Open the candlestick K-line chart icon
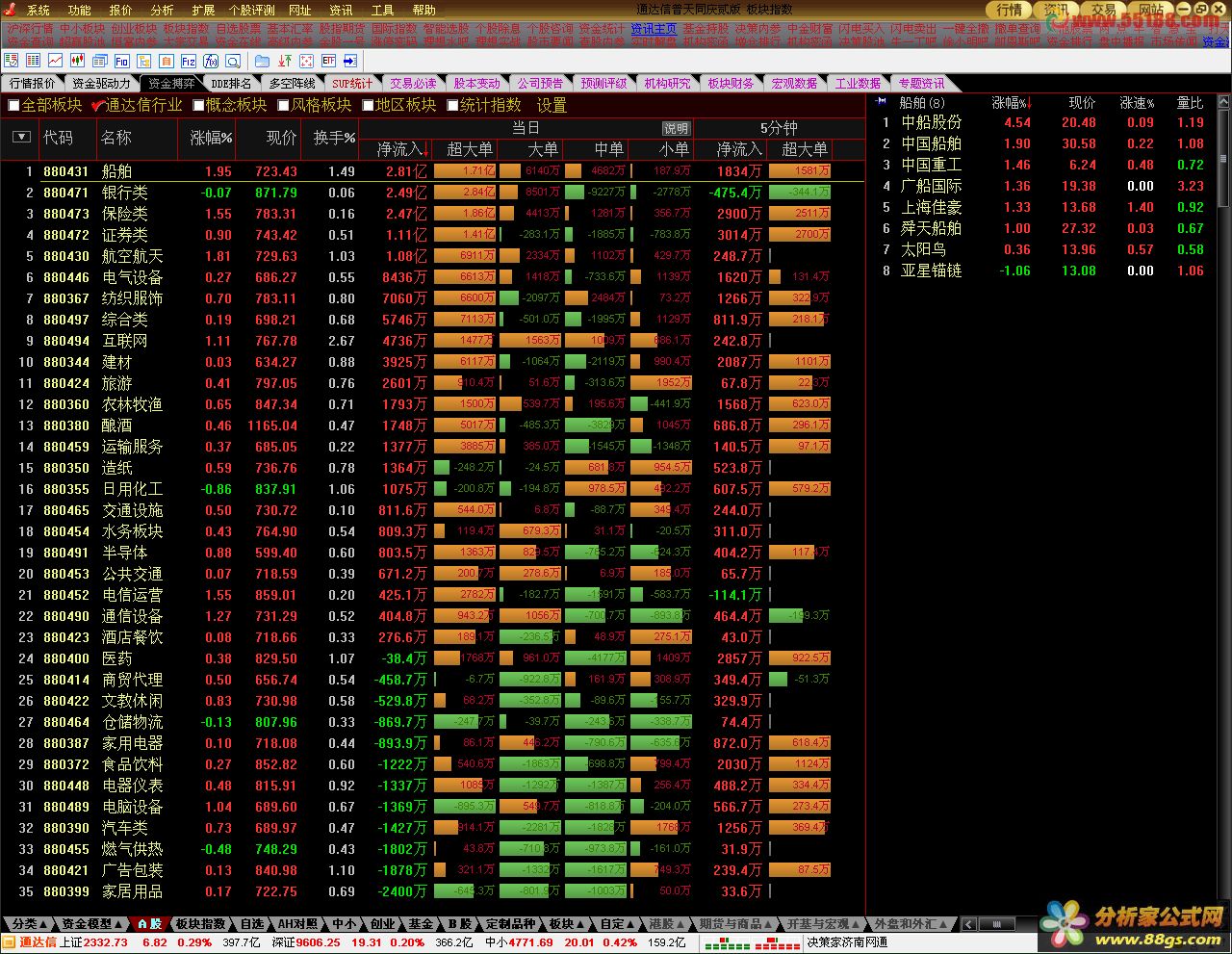The width and height of the screenshot is (1232, 954). point(77,60)
